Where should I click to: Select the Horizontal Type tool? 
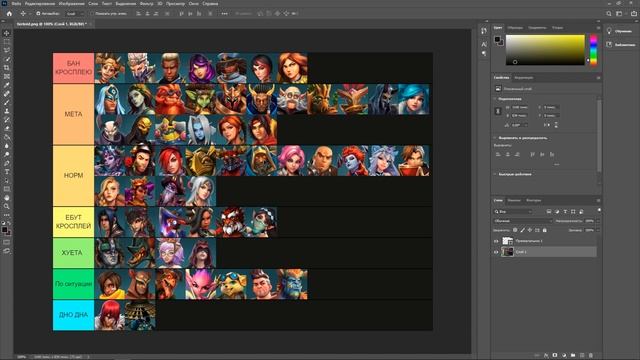point(7,172)
